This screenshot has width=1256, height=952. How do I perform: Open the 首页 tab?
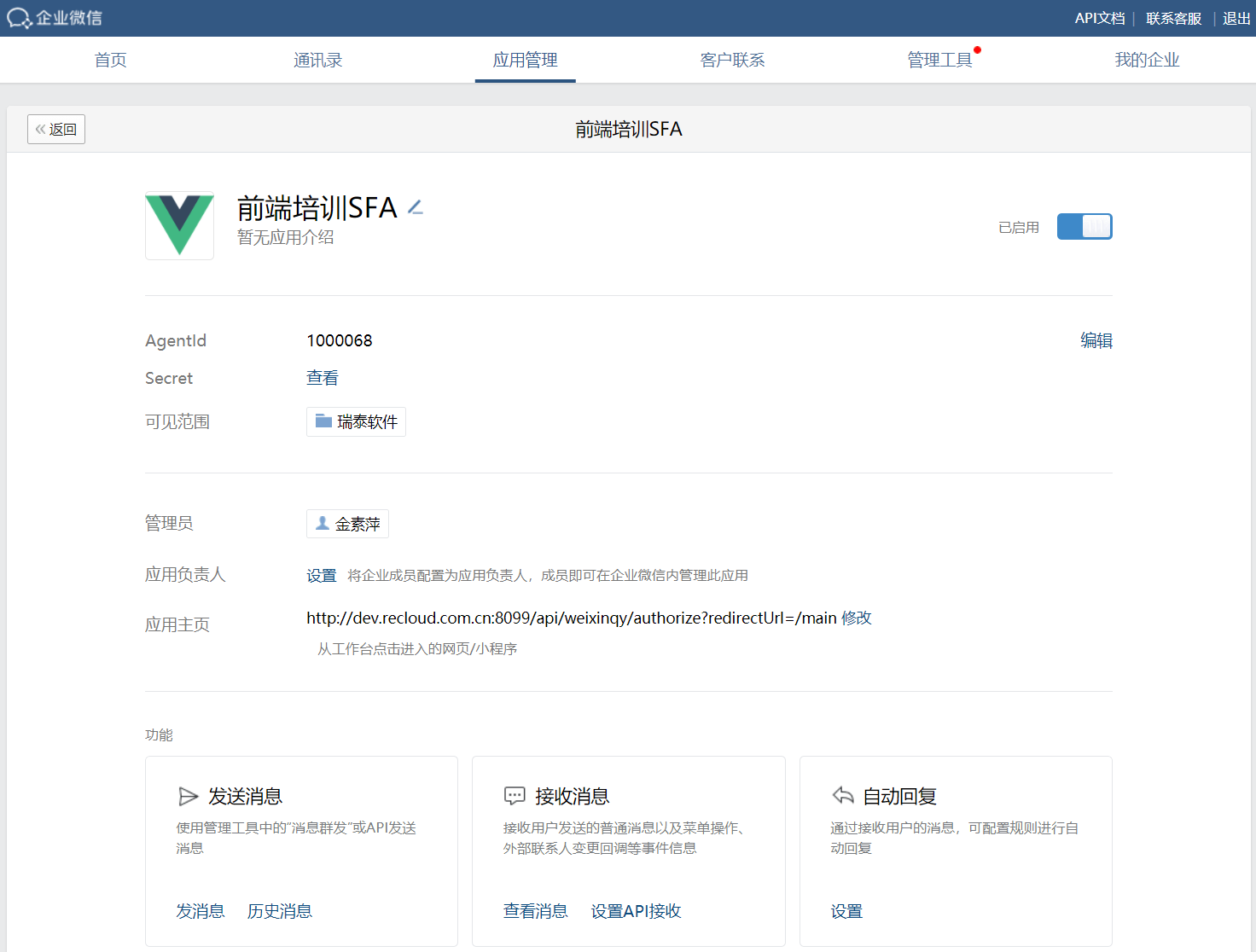coord(111,60)
